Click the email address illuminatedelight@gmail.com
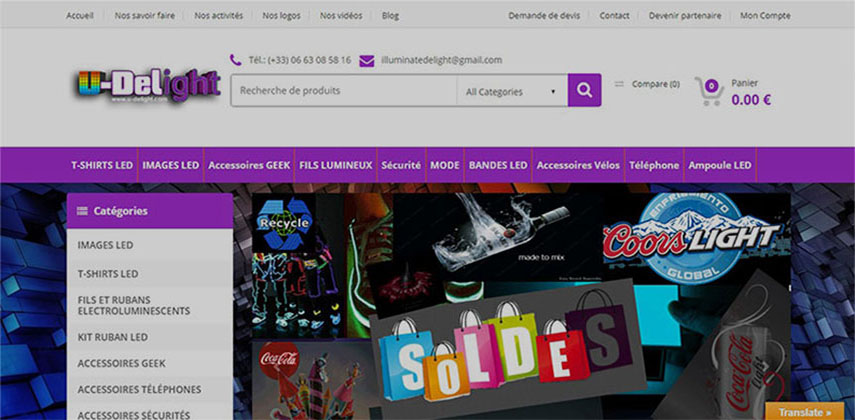 pos(442,60)
